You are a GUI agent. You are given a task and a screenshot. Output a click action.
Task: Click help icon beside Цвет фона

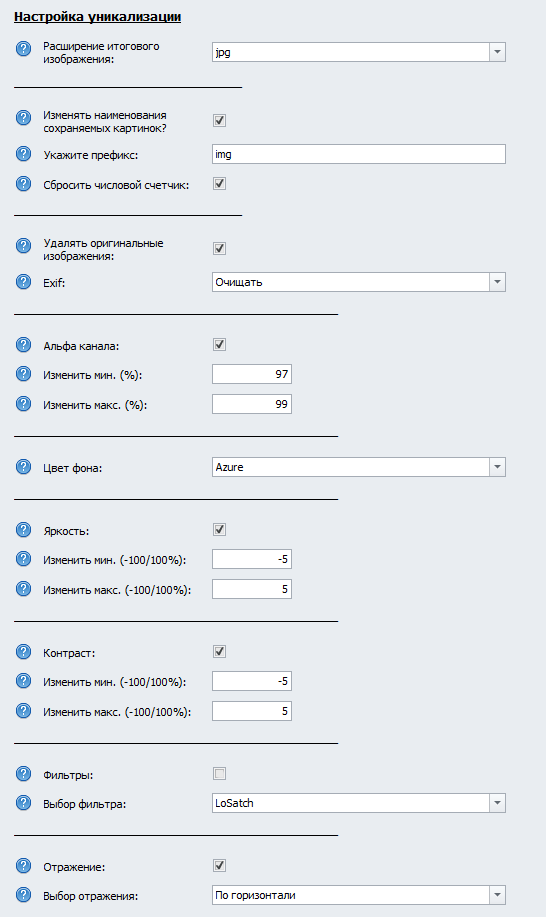pos(23,467)
